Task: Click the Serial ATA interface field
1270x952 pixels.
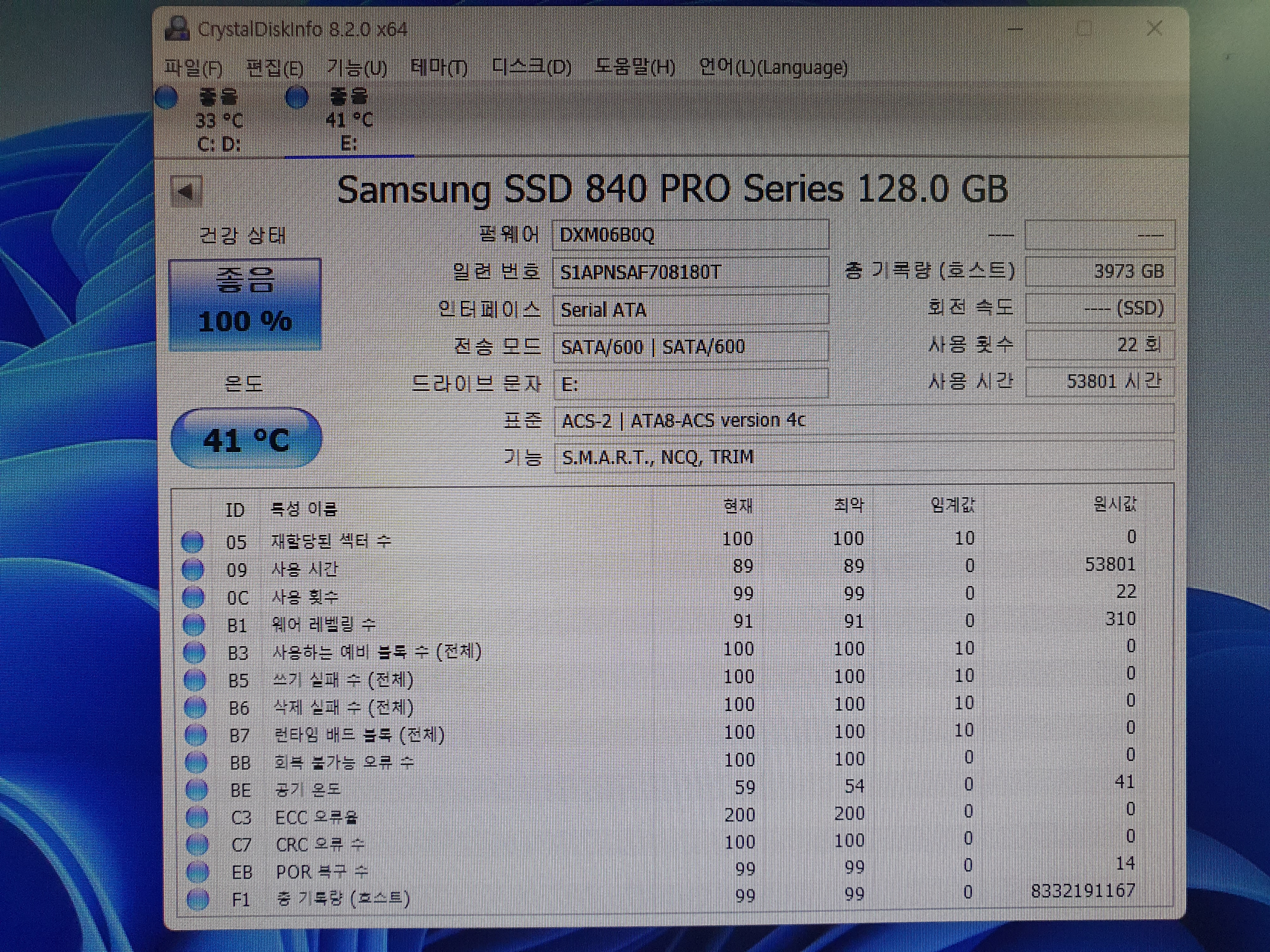Action: [691, 310]
